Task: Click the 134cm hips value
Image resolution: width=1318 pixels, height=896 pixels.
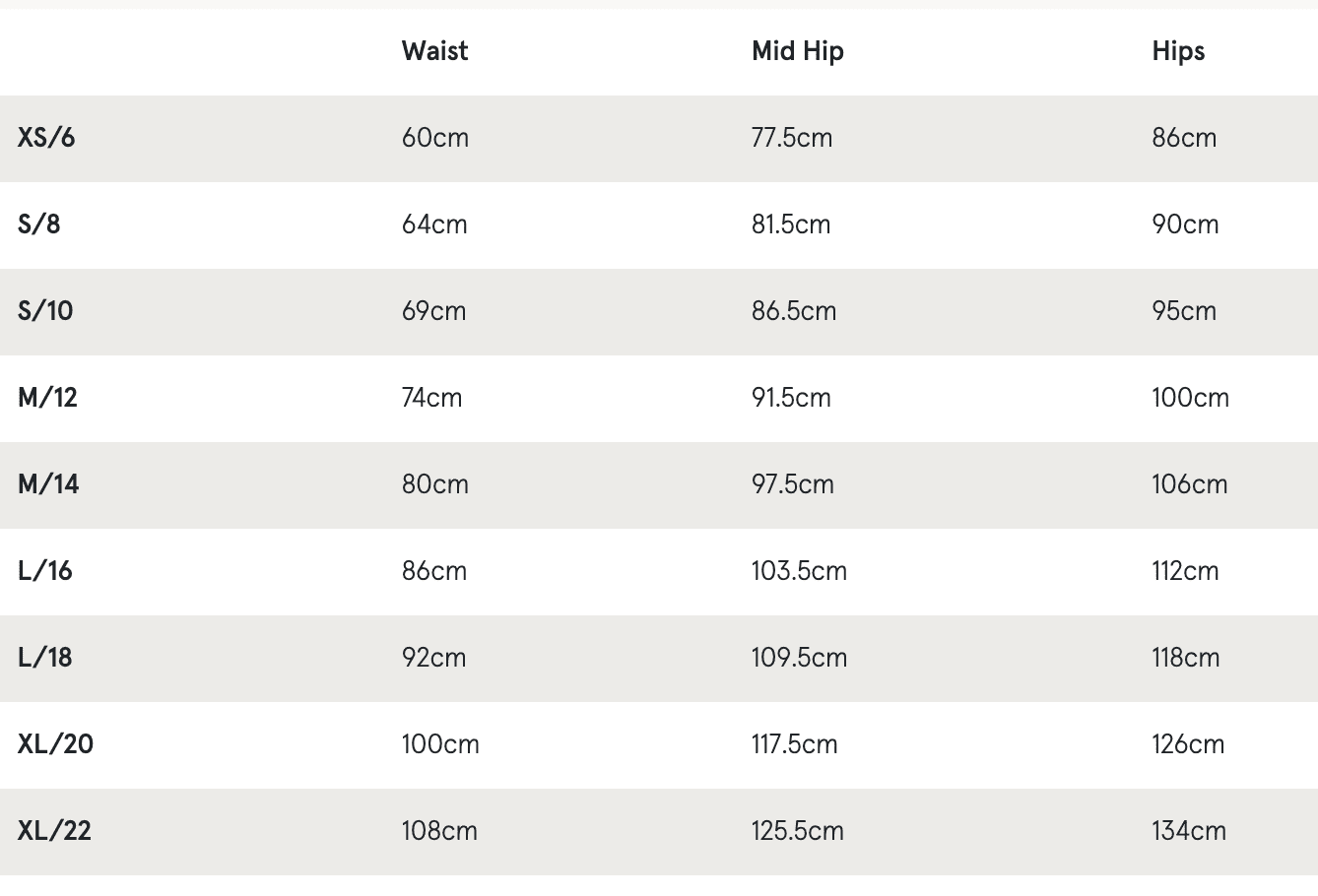Action: (x=1189, y=831)
